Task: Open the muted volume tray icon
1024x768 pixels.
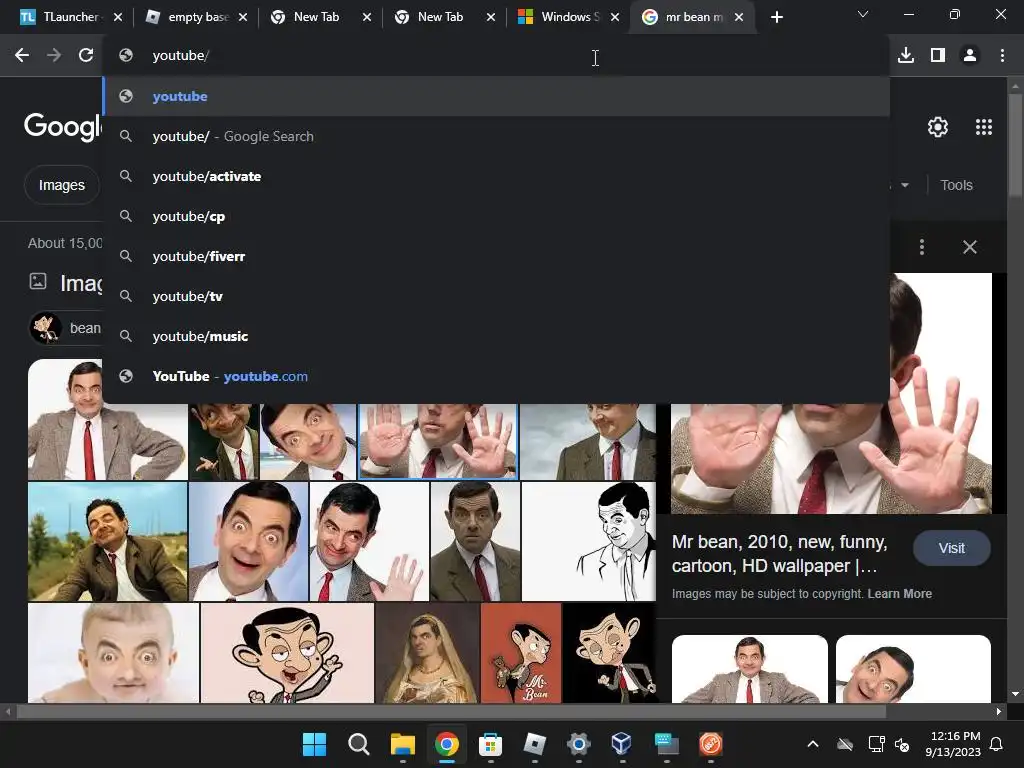Action: (x=902, y=744)
